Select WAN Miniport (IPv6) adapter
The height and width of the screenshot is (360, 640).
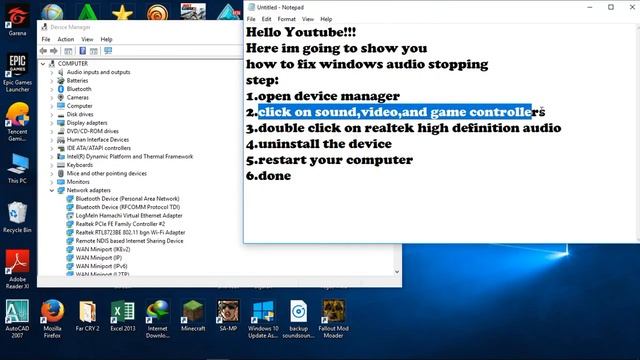pos(101,266)
